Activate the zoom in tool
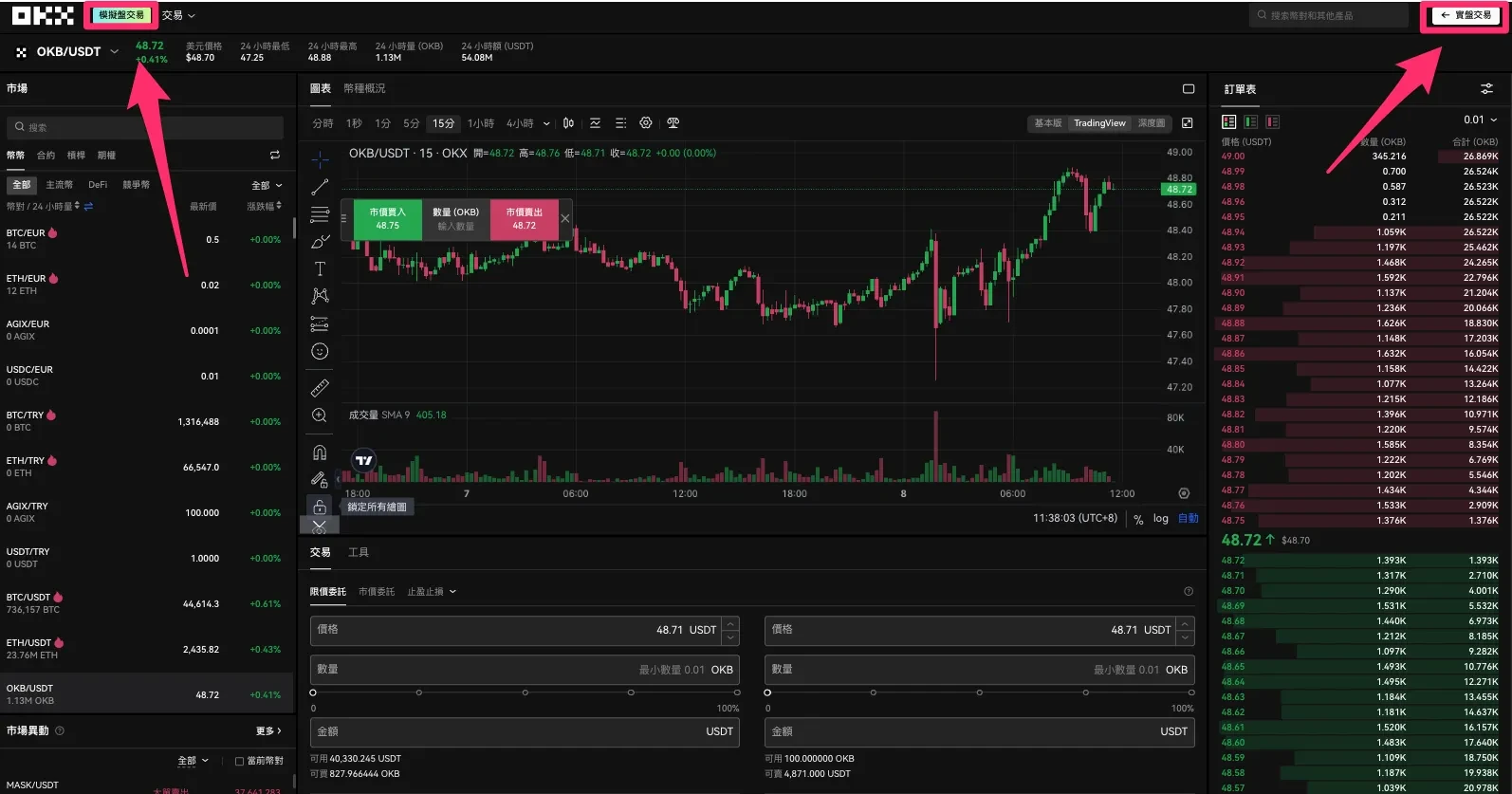Viewport: 1512px width, 794px height. pos(320,415)
